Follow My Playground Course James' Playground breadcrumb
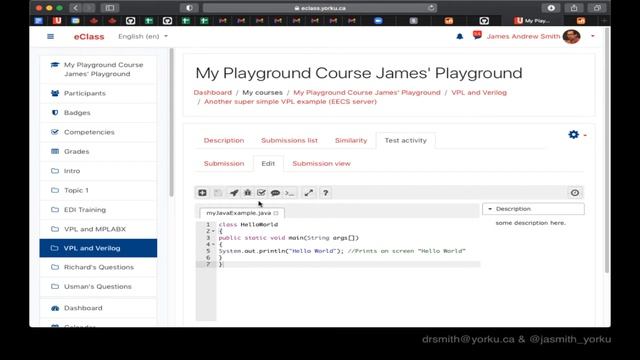 point(367,93)
